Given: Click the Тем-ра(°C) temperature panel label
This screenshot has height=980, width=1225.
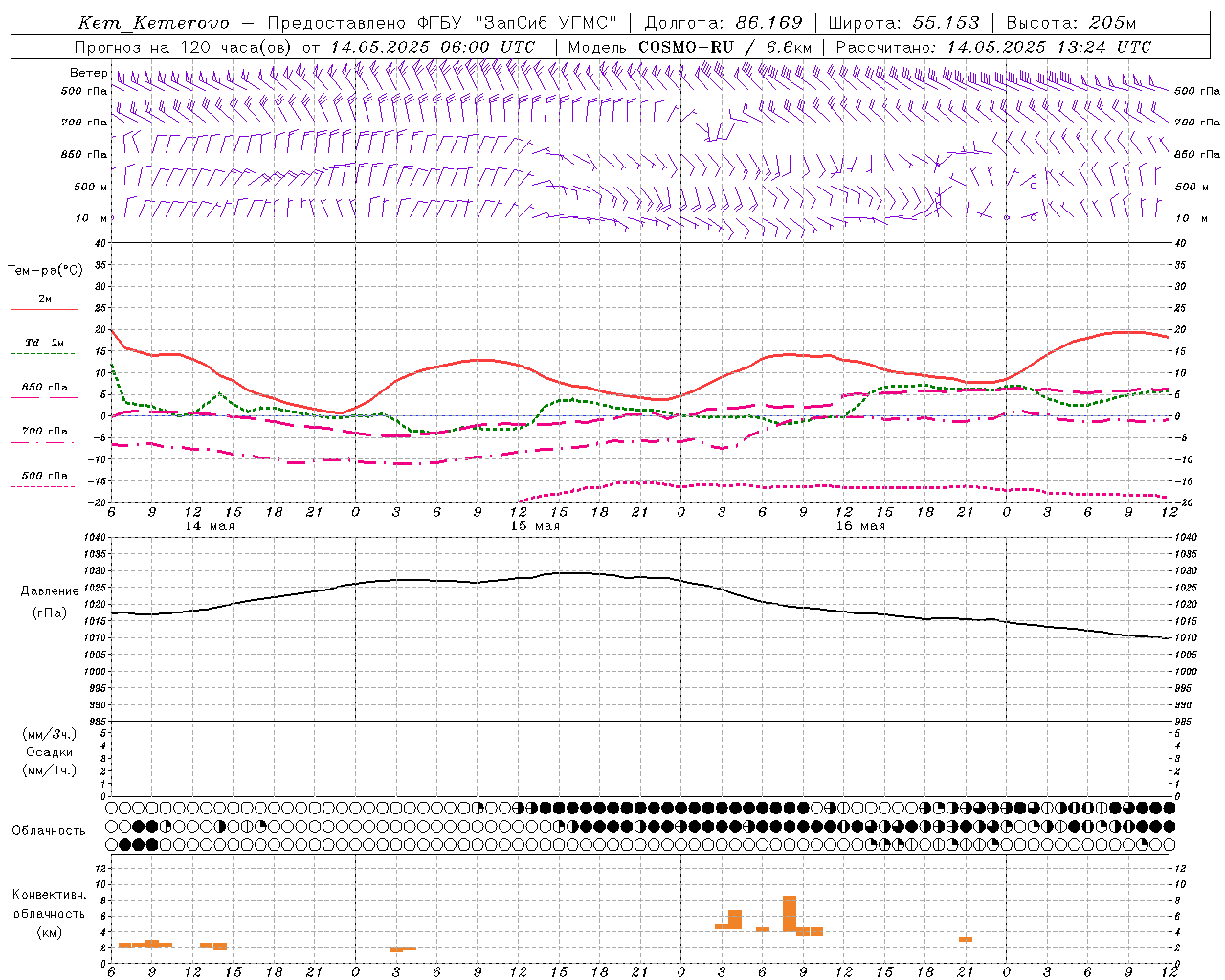Looking at the screenshot, I should (x=45, y=271).
